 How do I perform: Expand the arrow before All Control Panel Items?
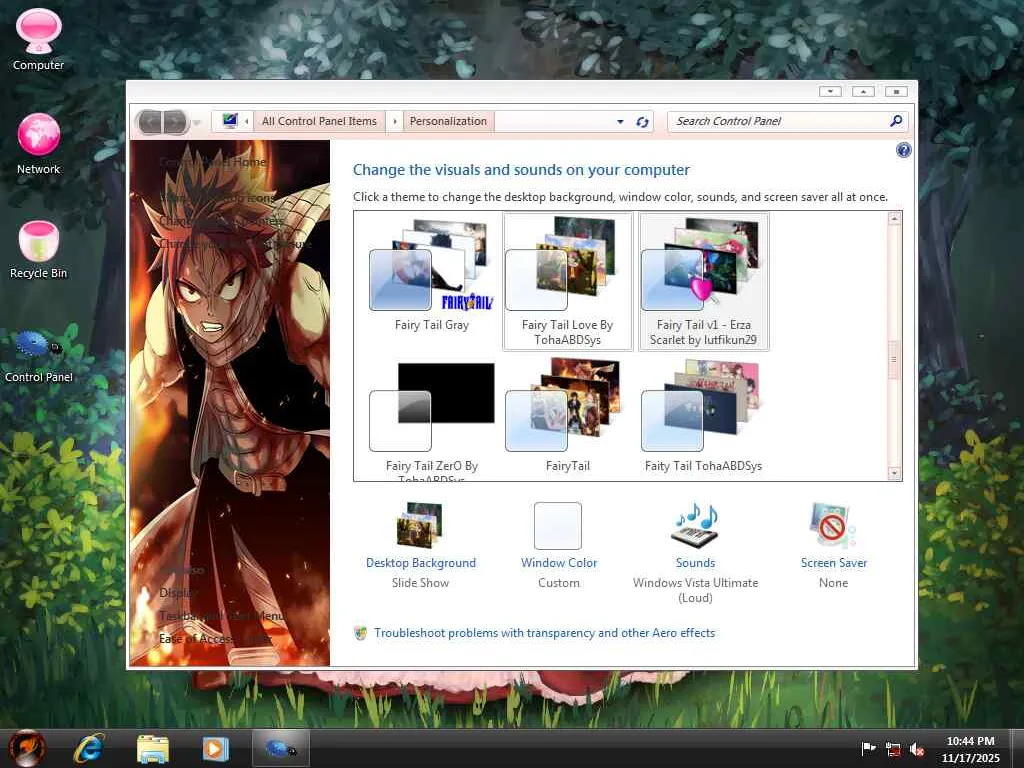pyautogui.click(x=246, y=121)
